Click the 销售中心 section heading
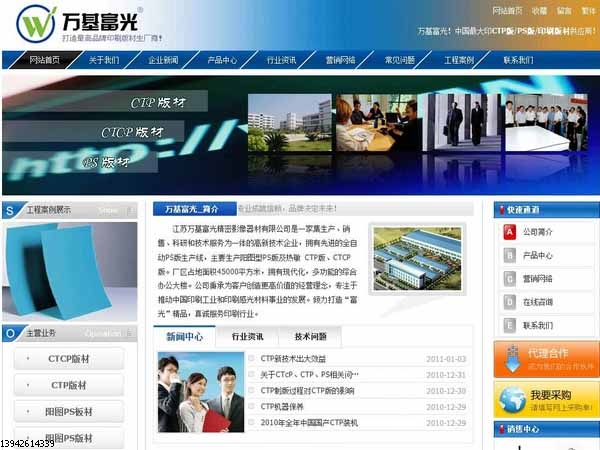 tap(523, 429)
